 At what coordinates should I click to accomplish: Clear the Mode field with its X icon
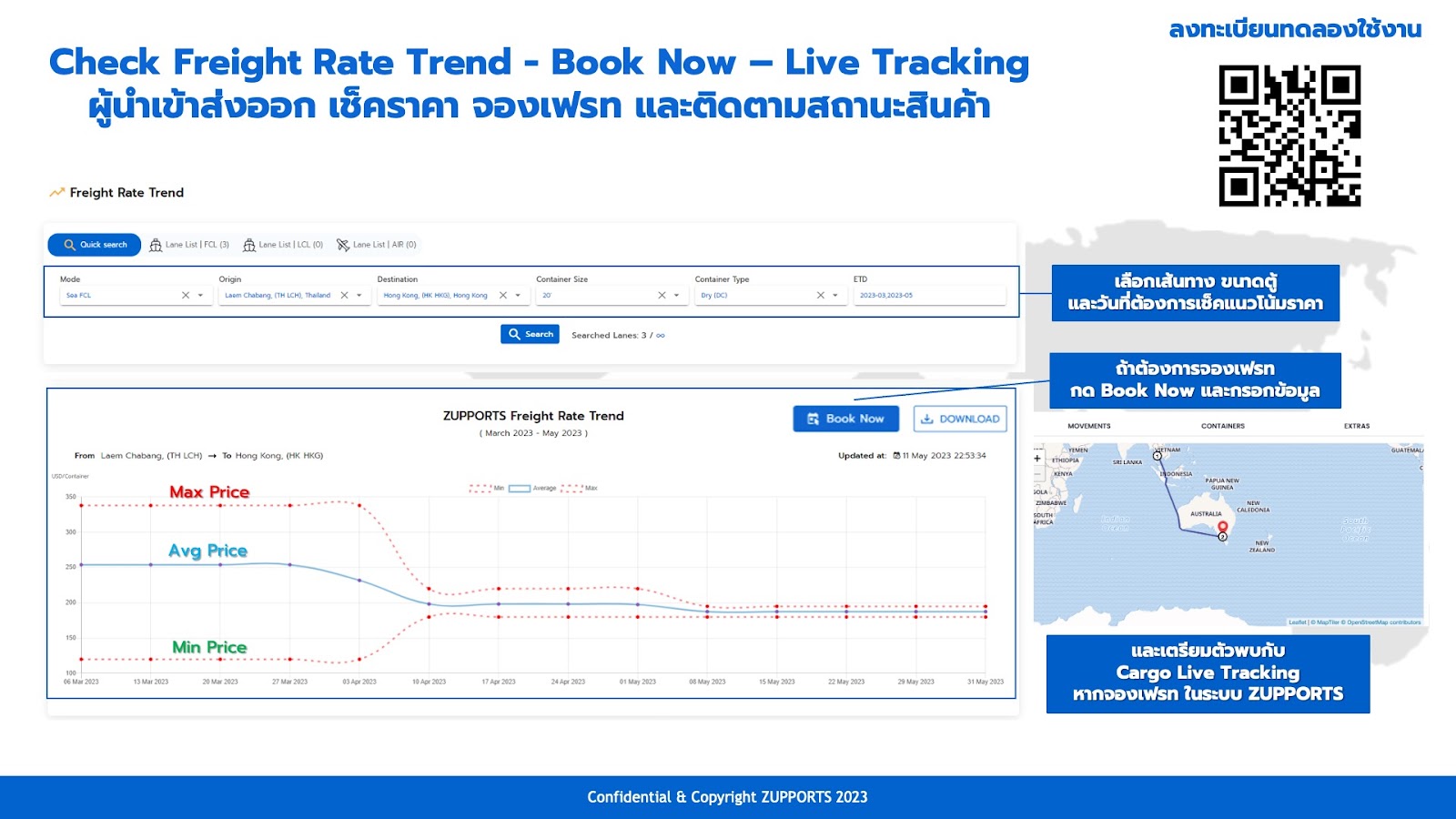pos(186,296)
